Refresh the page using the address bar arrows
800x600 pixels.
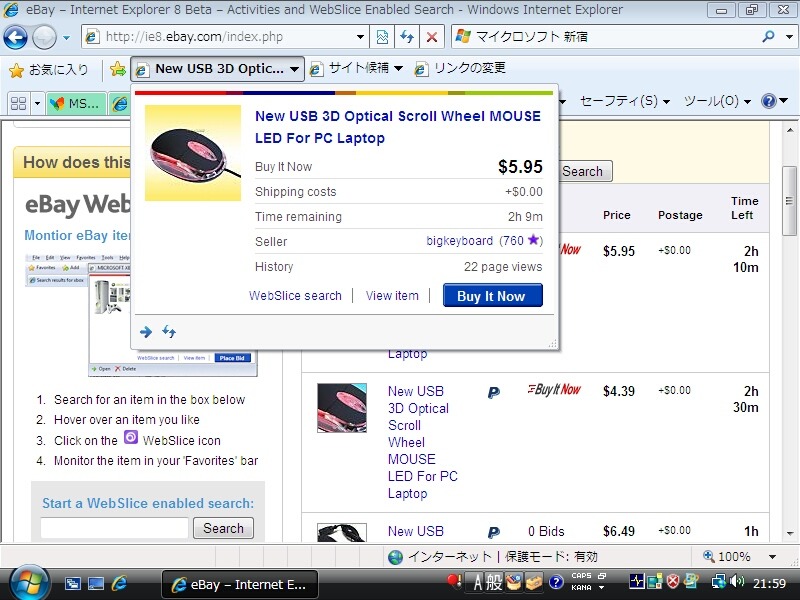click(x=407, y=37)
